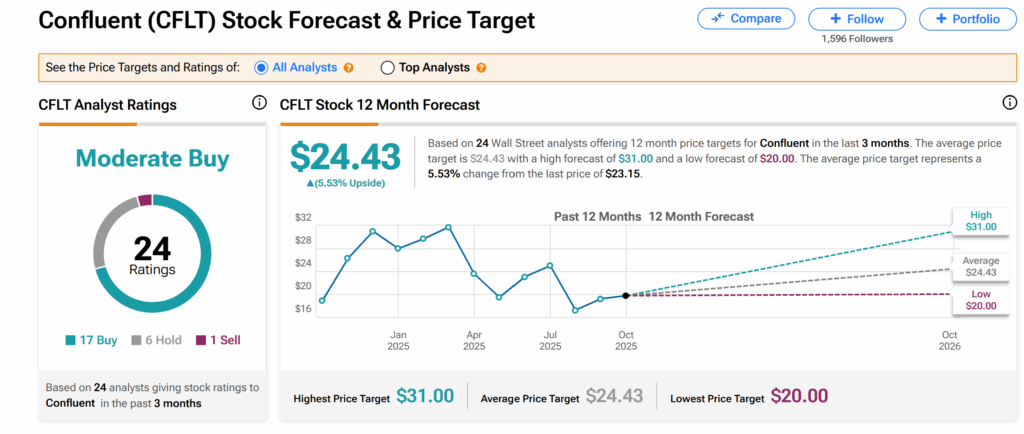Follow the Confluent stock
The height and width of the screenshot is (434, 1024).
[x=857, y=19]
